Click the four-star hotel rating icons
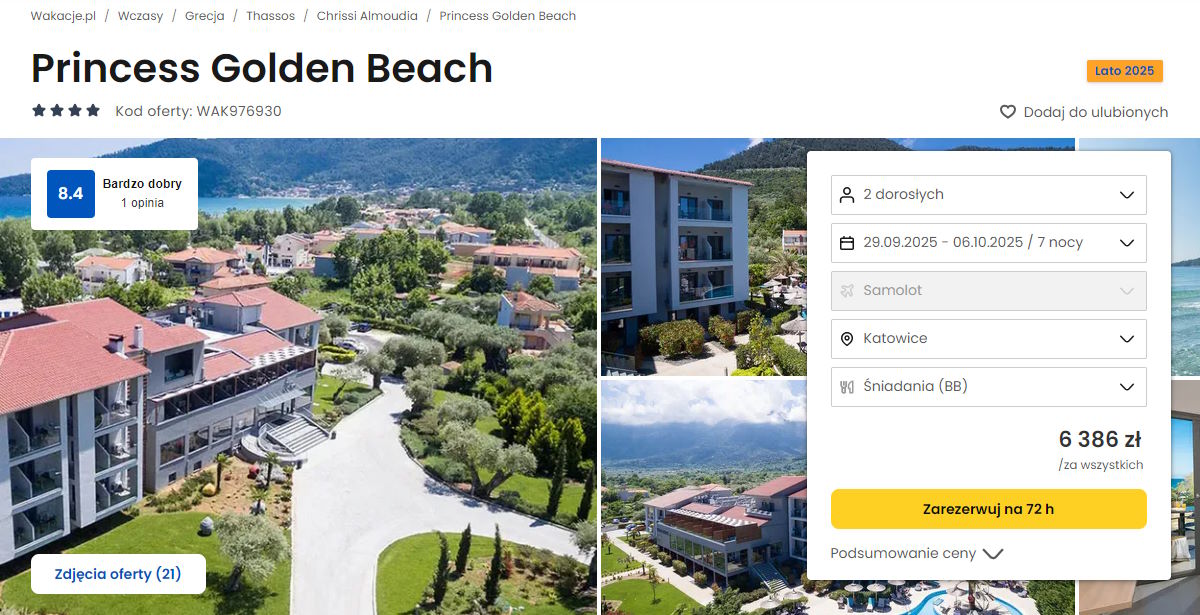The width and height of the screenshot is (1200, 615). pos(66,111)
